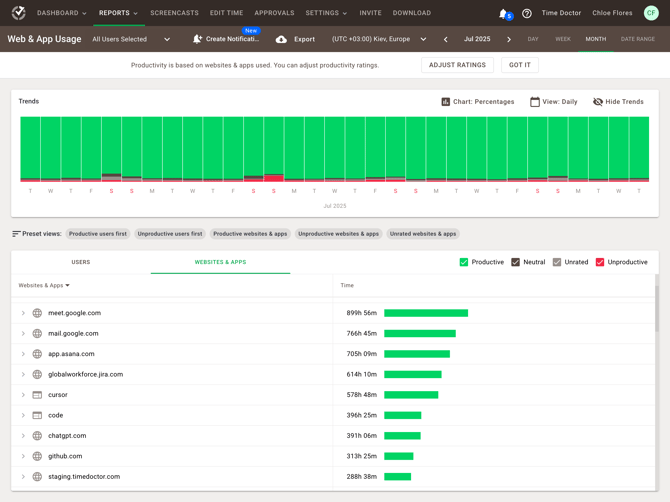Open the Reports menu
The image size is (670, 502).
pyautogui.click(x=118, y=13)
